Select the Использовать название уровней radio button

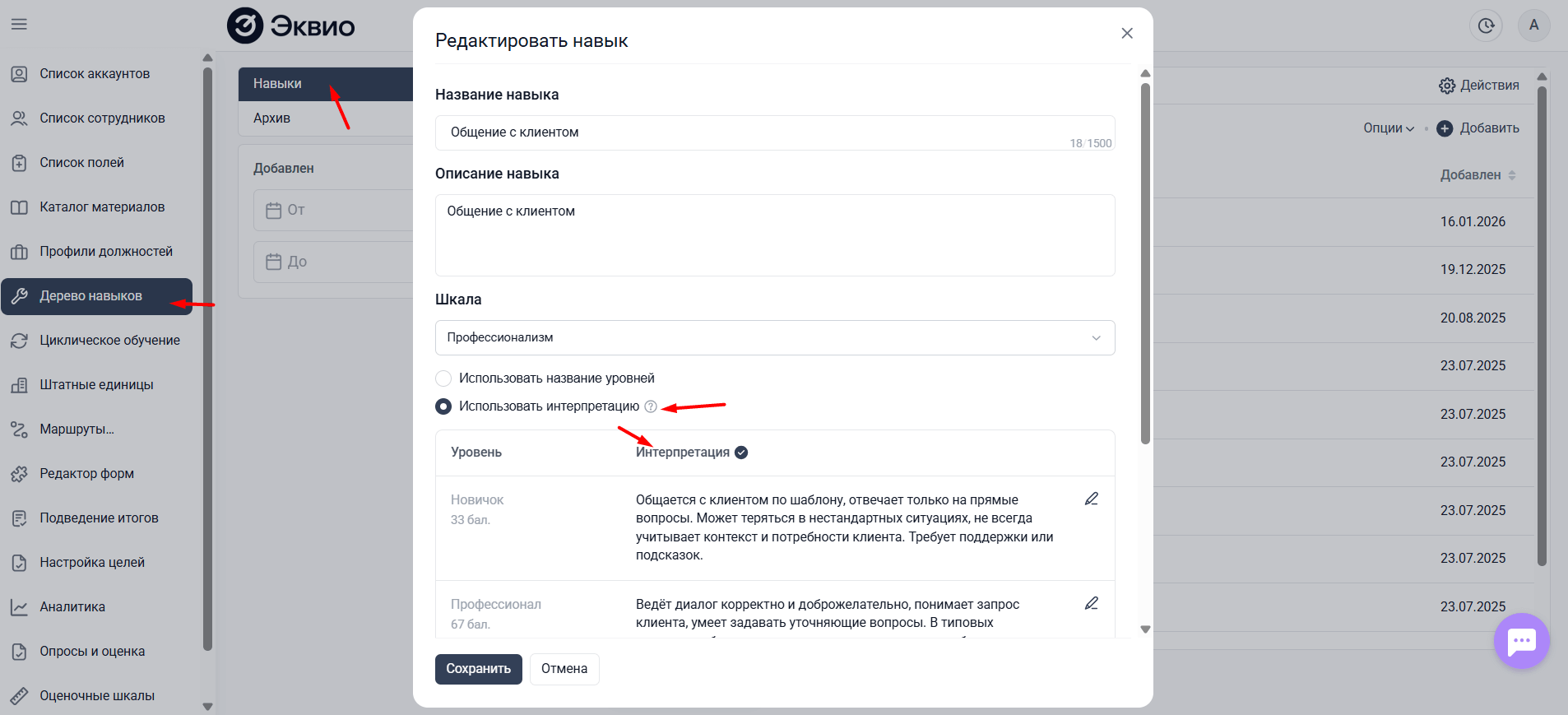[443, 378]
